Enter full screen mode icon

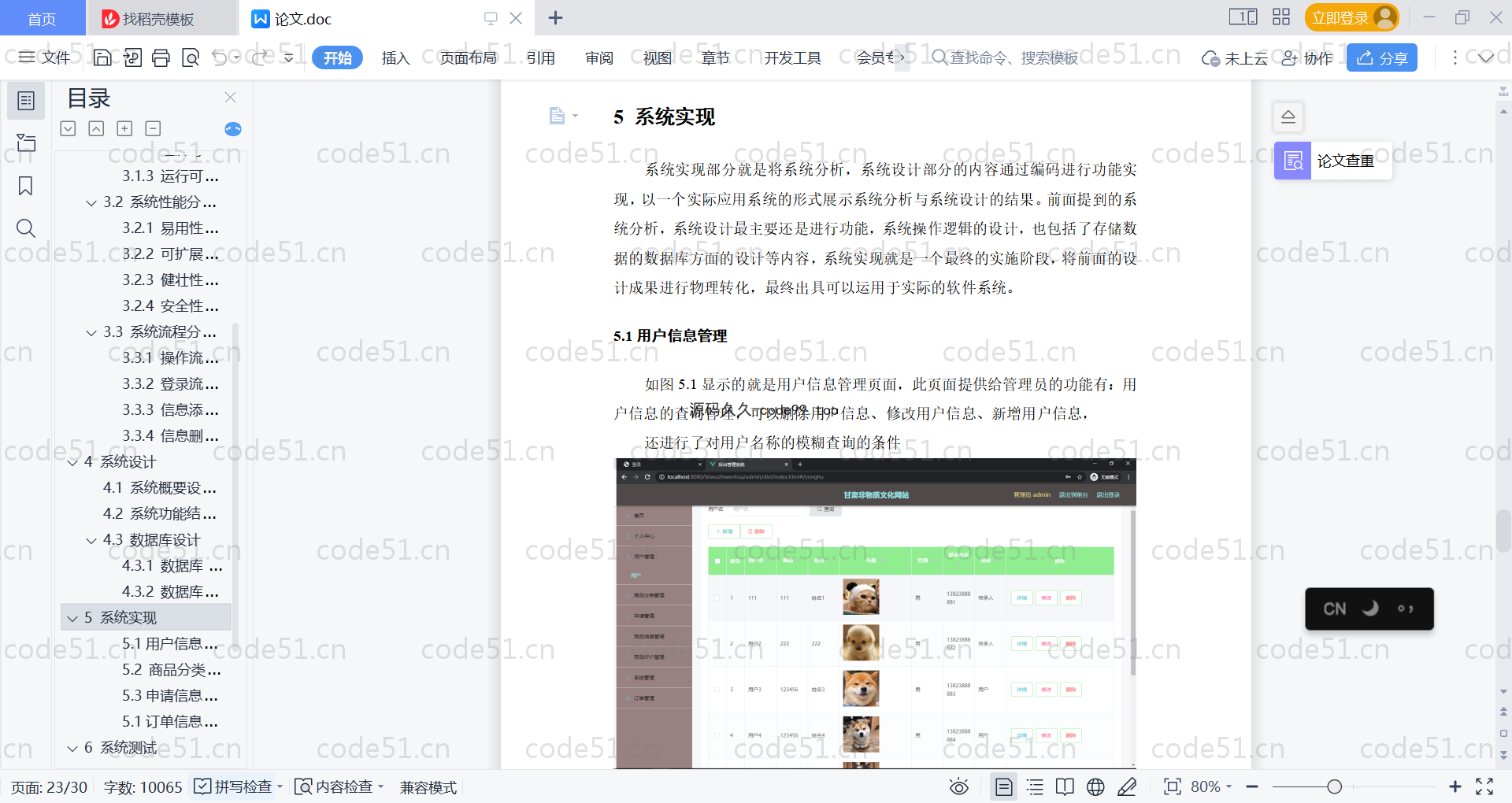[1484, 786]
